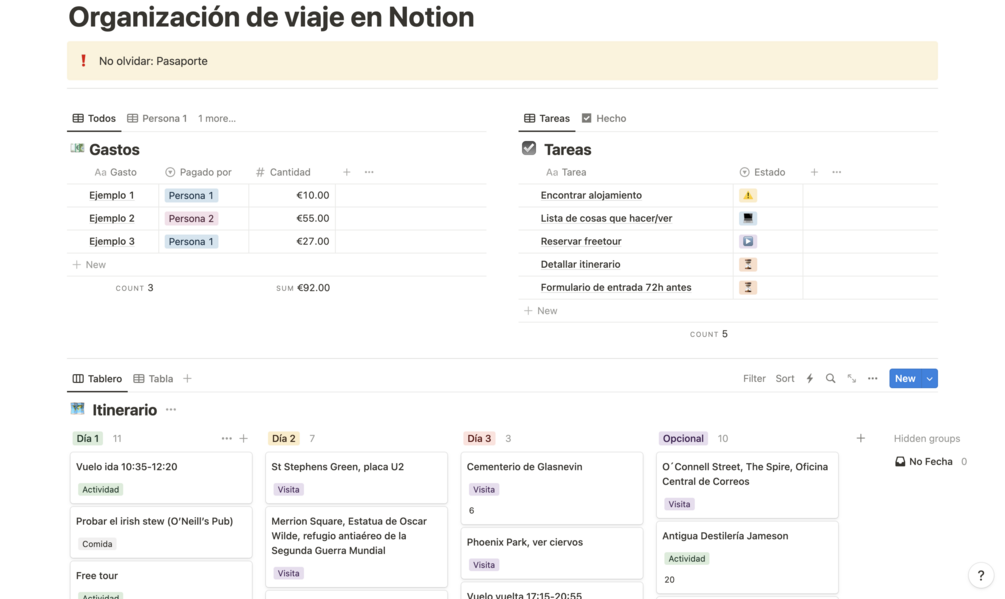Add a property column in Gastos table
This screenshot has width=1005, height=599.
click(x=347, y=172)
